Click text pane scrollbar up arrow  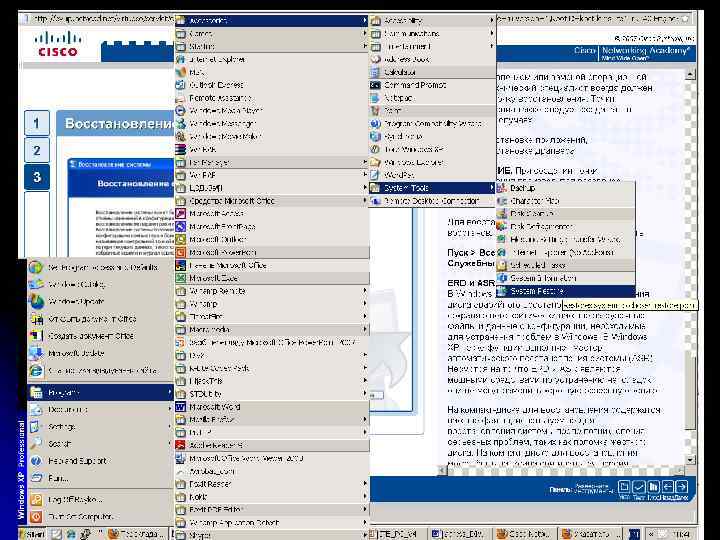coord(690,74)
